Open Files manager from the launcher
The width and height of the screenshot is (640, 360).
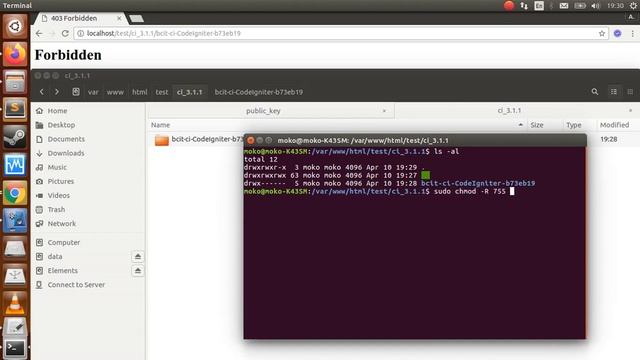(x=15, y=82)
